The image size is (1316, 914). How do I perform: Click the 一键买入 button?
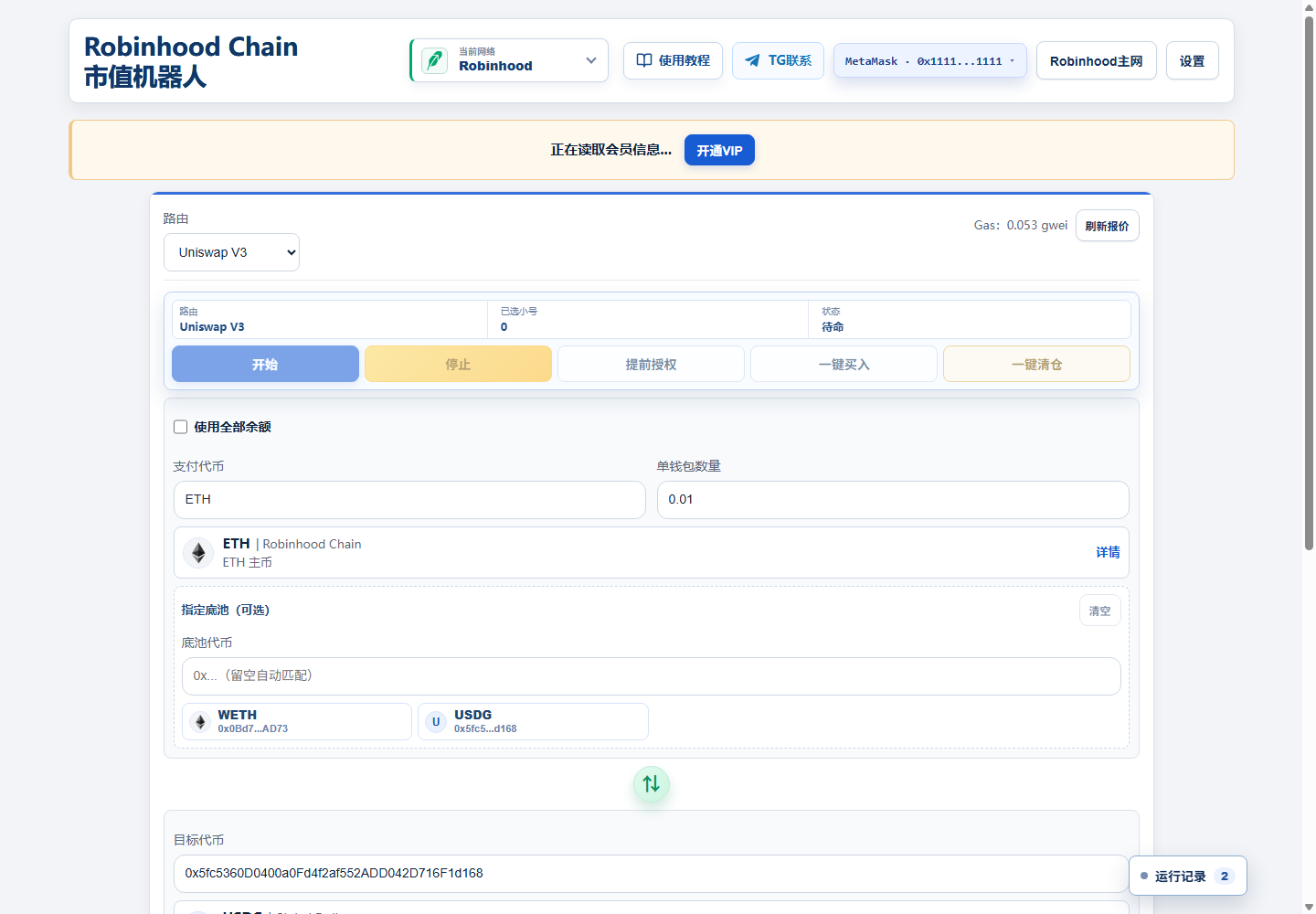point(844,364)
